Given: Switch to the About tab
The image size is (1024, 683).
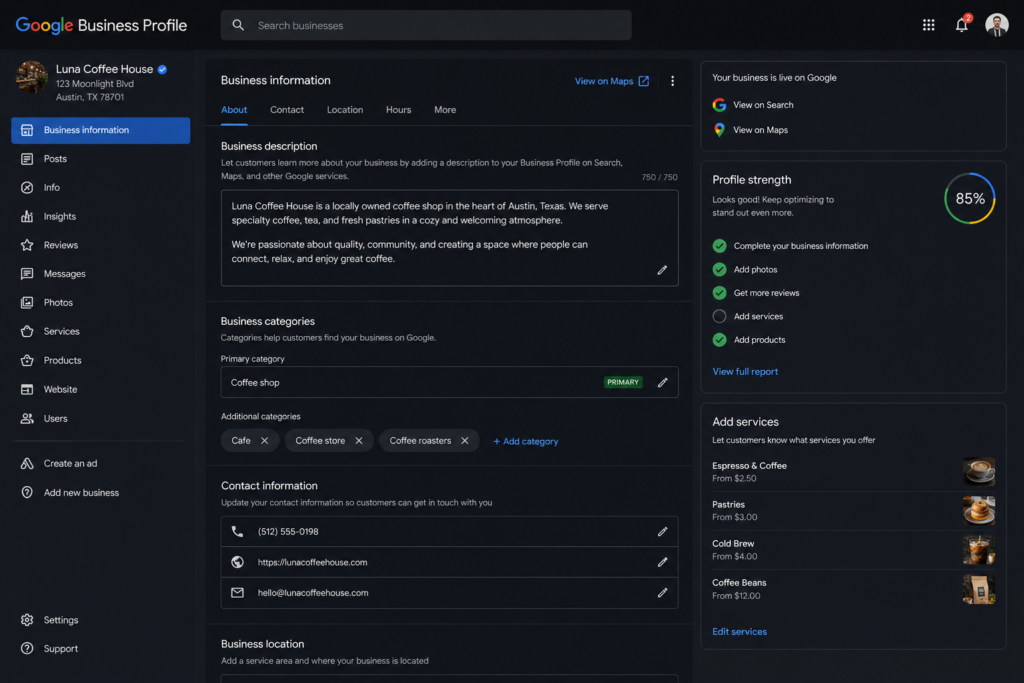Looking at the screenshot, I should 234,110.
